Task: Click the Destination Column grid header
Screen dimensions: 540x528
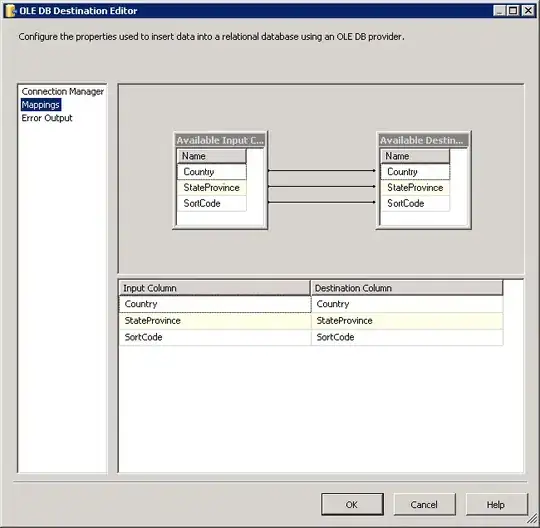Action: 407,288
